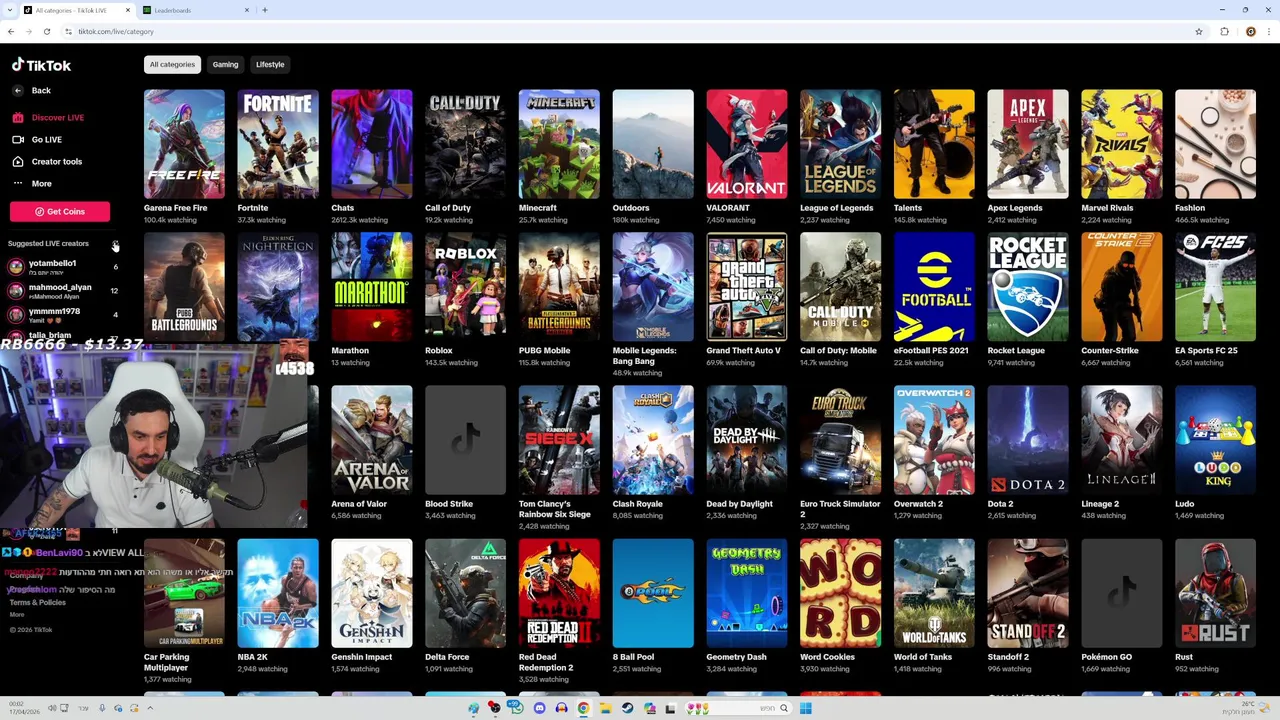This screenshot has width=1280, height=720.
Task: Click the browser address bar URL
Action: click(x=116, y=31)
